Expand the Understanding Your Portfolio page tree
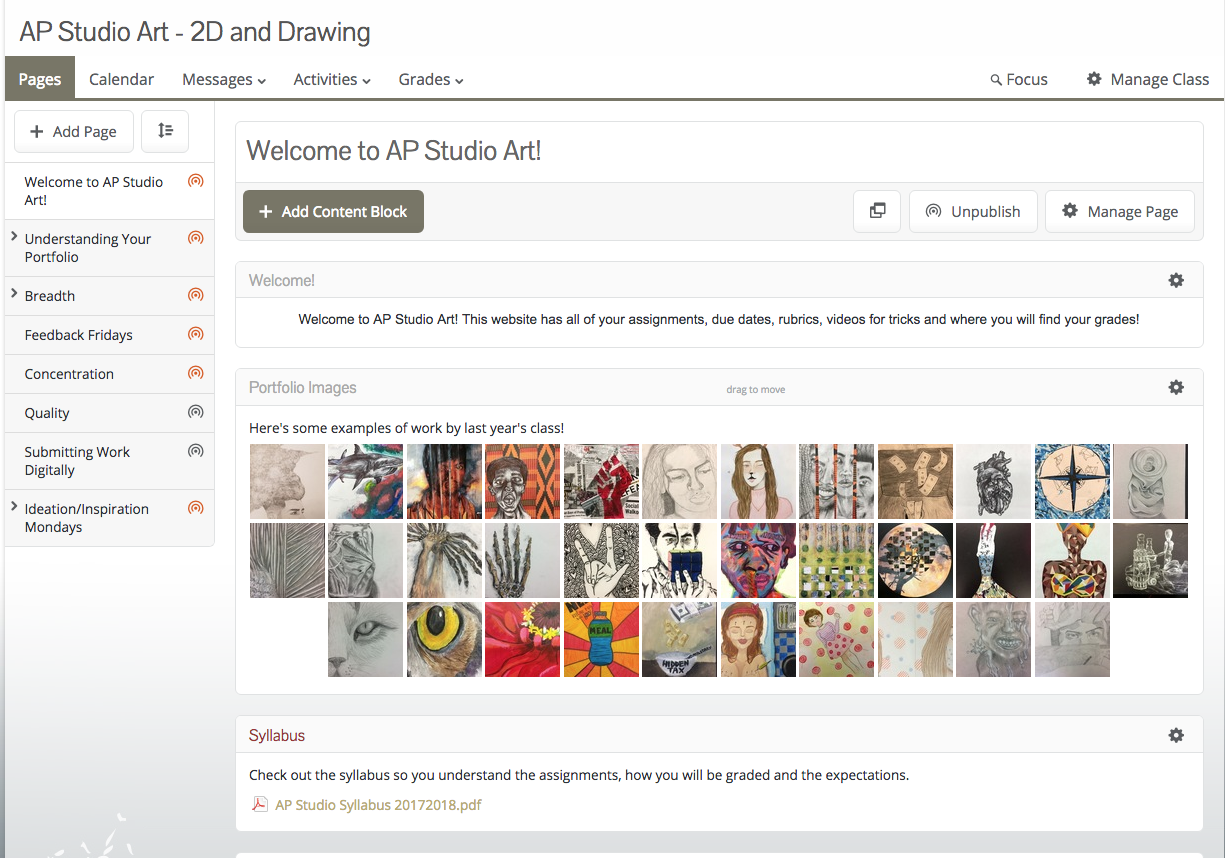 14,237
